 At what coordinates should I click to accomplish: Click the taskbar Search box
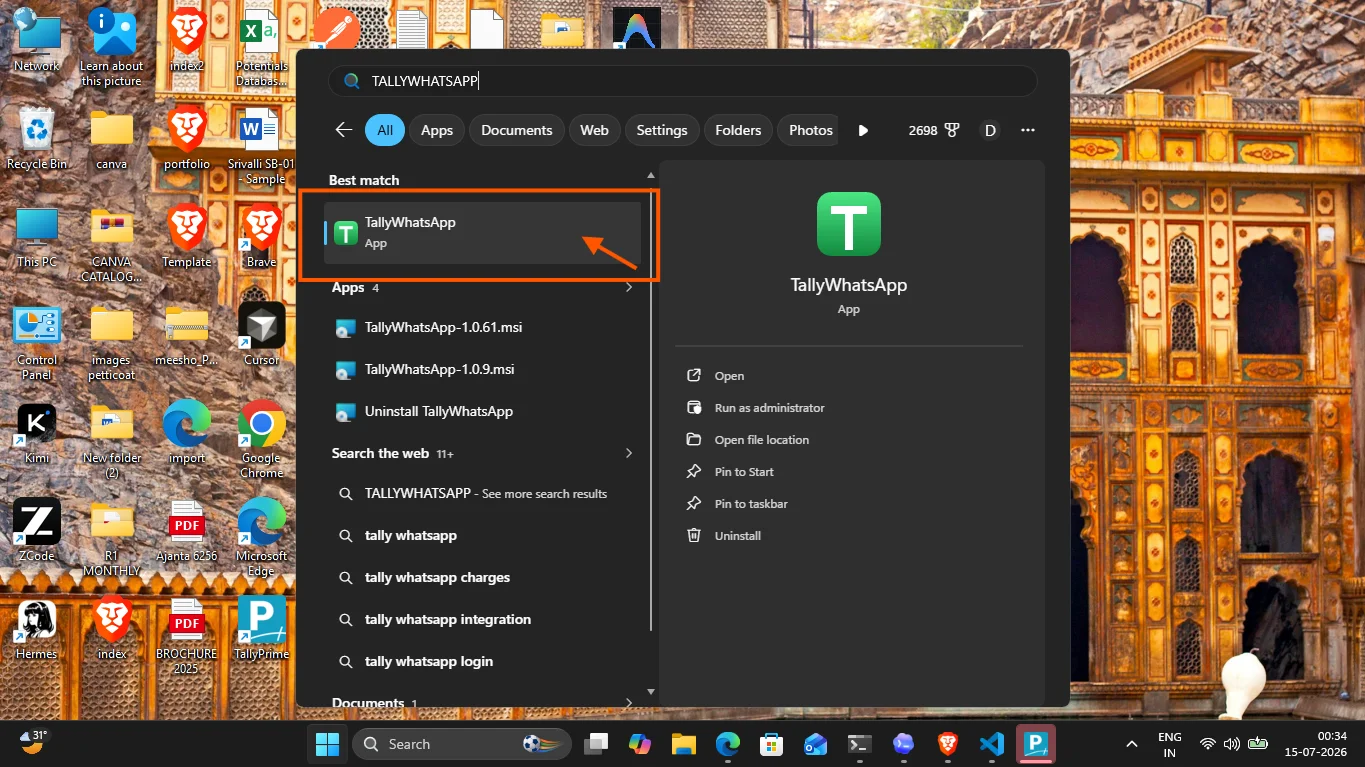point(462,744)
